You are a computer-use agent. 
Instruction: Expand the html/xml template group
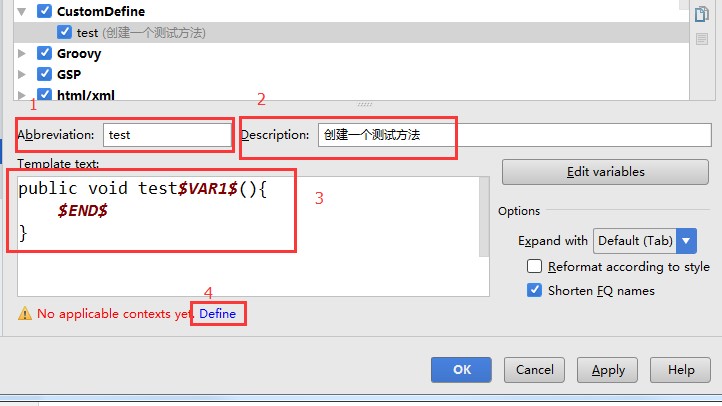point(22,96)
